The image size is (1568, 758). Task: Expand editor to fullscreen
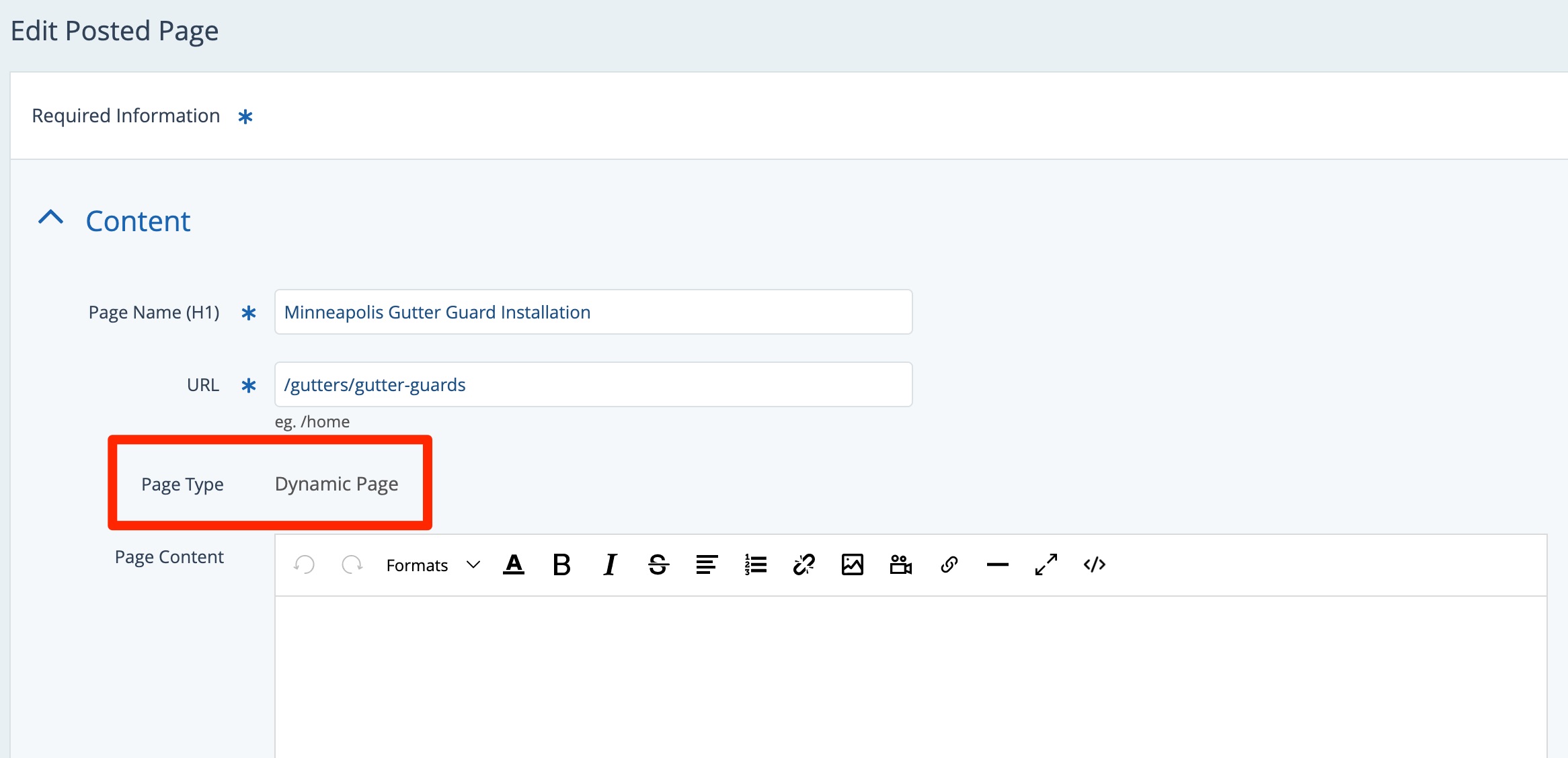coord(1046,565)
